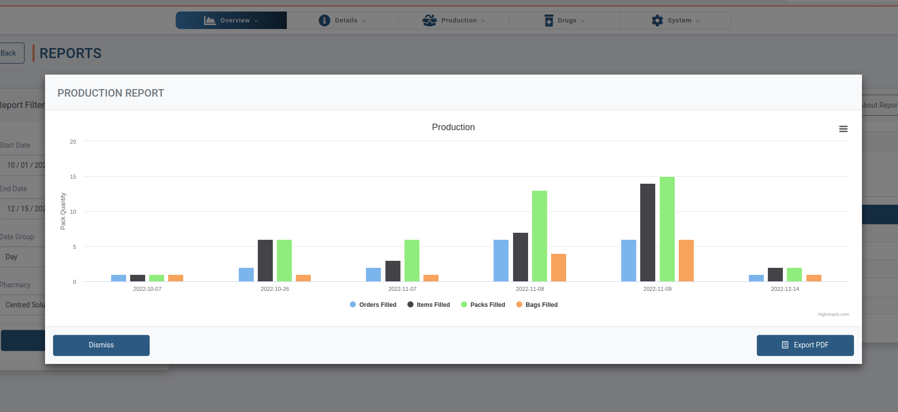Click the Highcharts.com credit link
This screenshot has height=412, width=898.
coord(833,314)
